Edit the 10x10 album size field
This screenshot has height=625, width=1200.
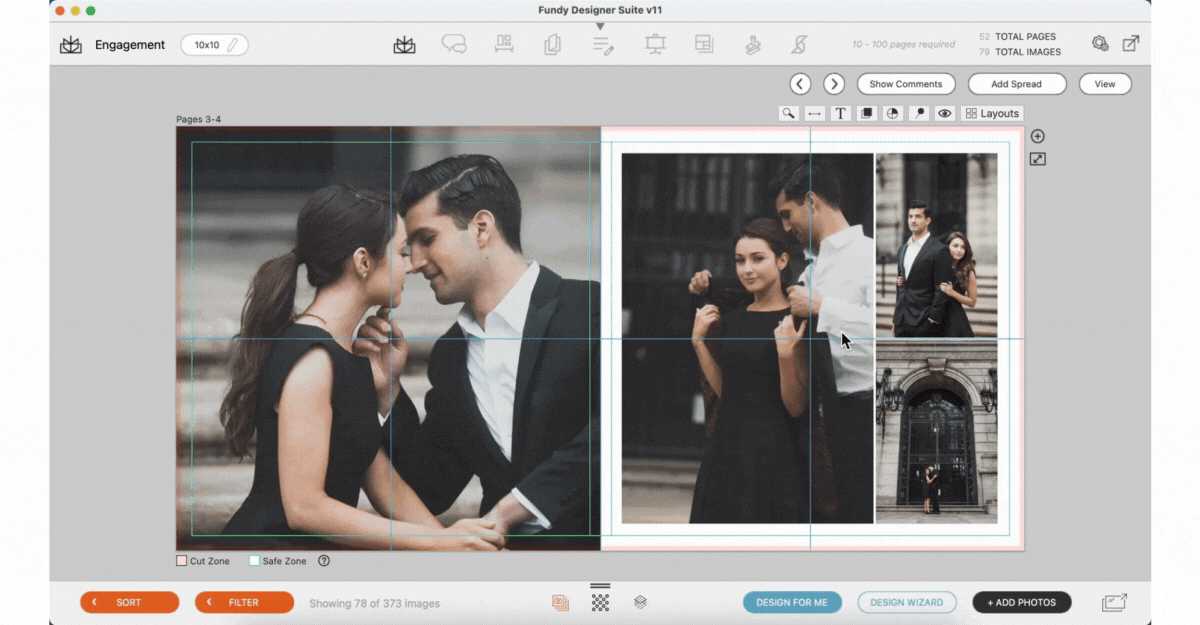click(x=214, y=45)
